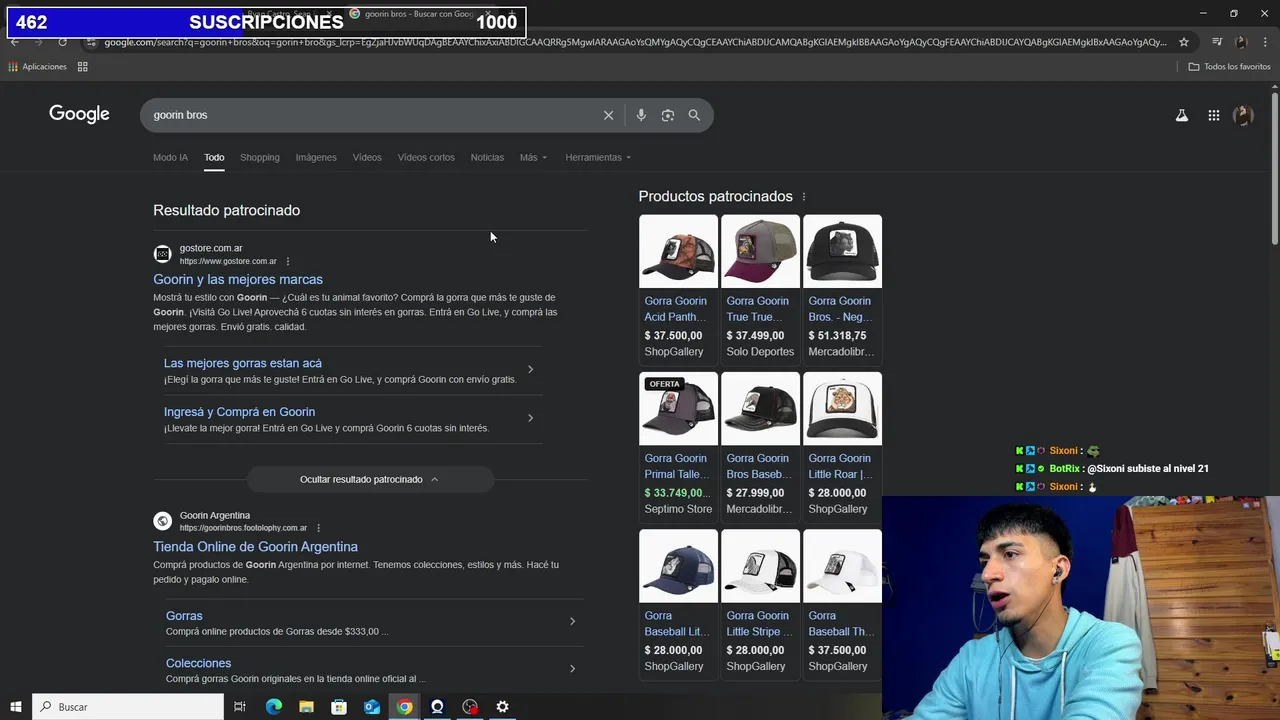Open Google Lens image search icon
The image size is (1280, 720).
(x=668, y=115)
